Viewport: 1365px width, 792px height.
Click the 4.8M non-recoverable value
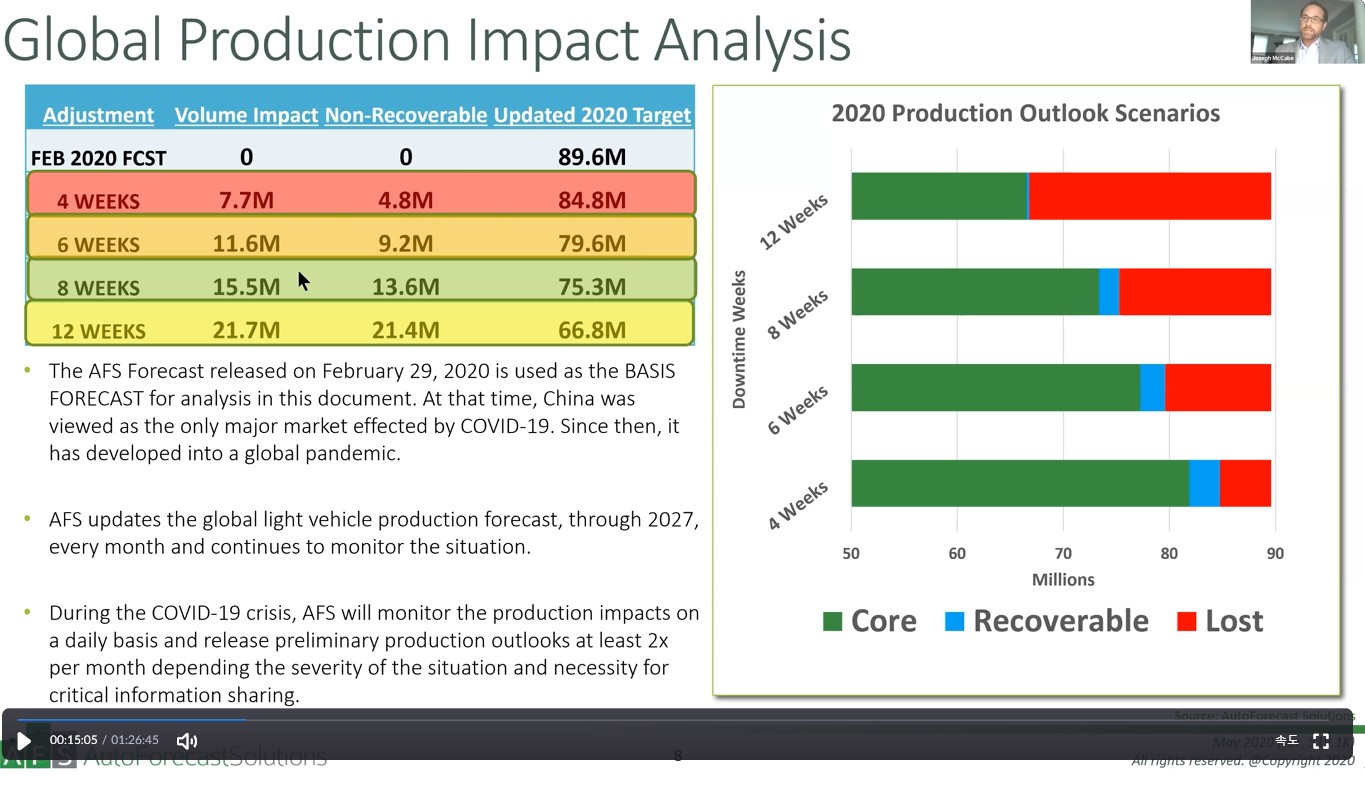[x=406, y=200]
